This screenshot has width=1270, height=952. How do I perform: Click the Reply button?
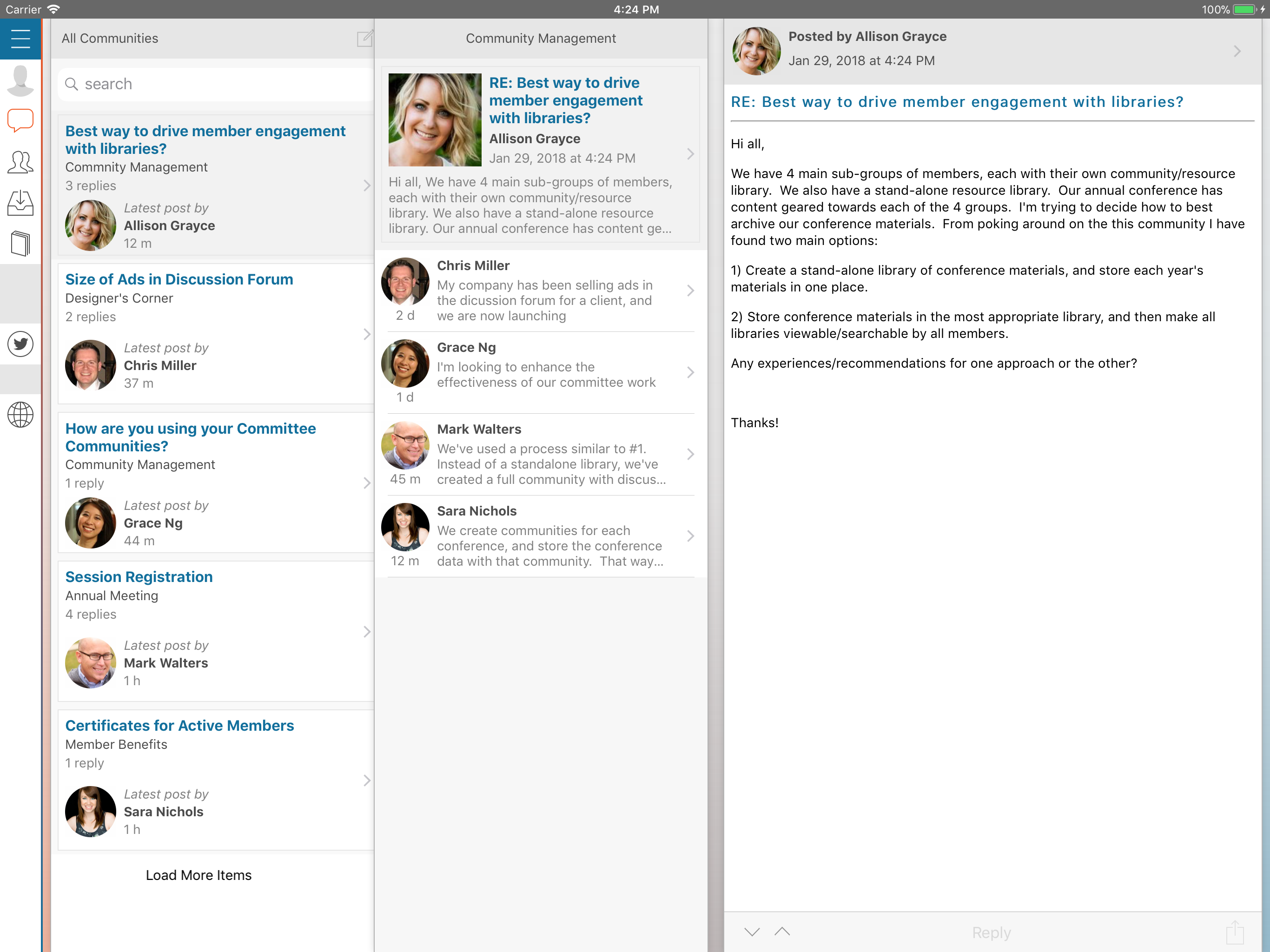click(991, 932)
